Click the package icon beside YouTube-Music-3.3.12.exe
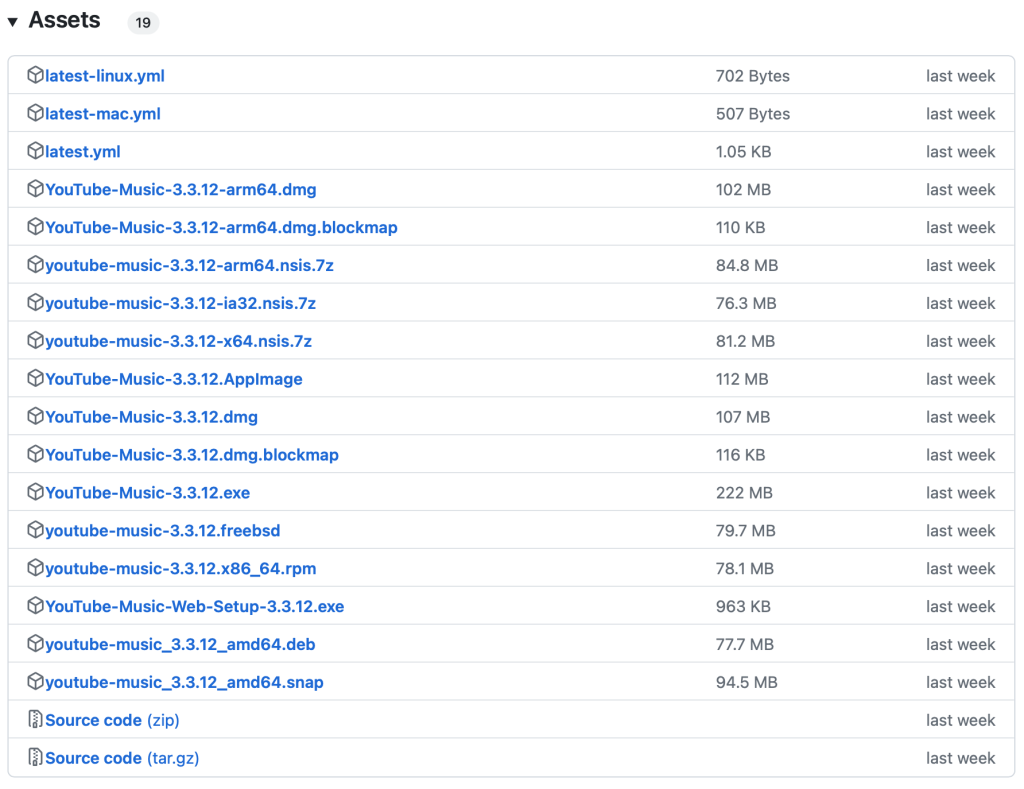This screenshot has width=1024, height=789. (35, 493)
